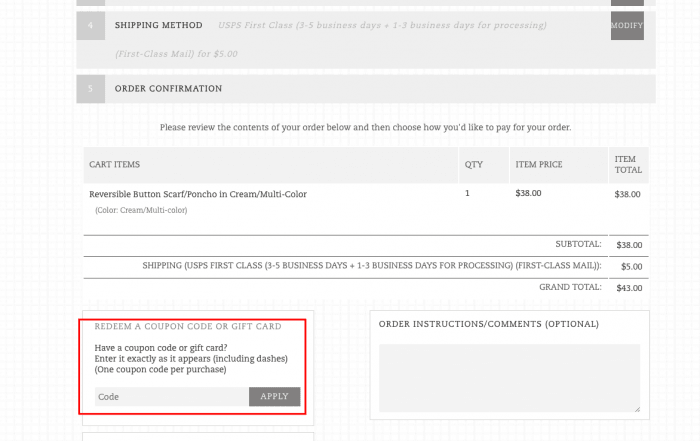Focus the coupon Code input field
700x441 pixels.
(x=172, y=397)
